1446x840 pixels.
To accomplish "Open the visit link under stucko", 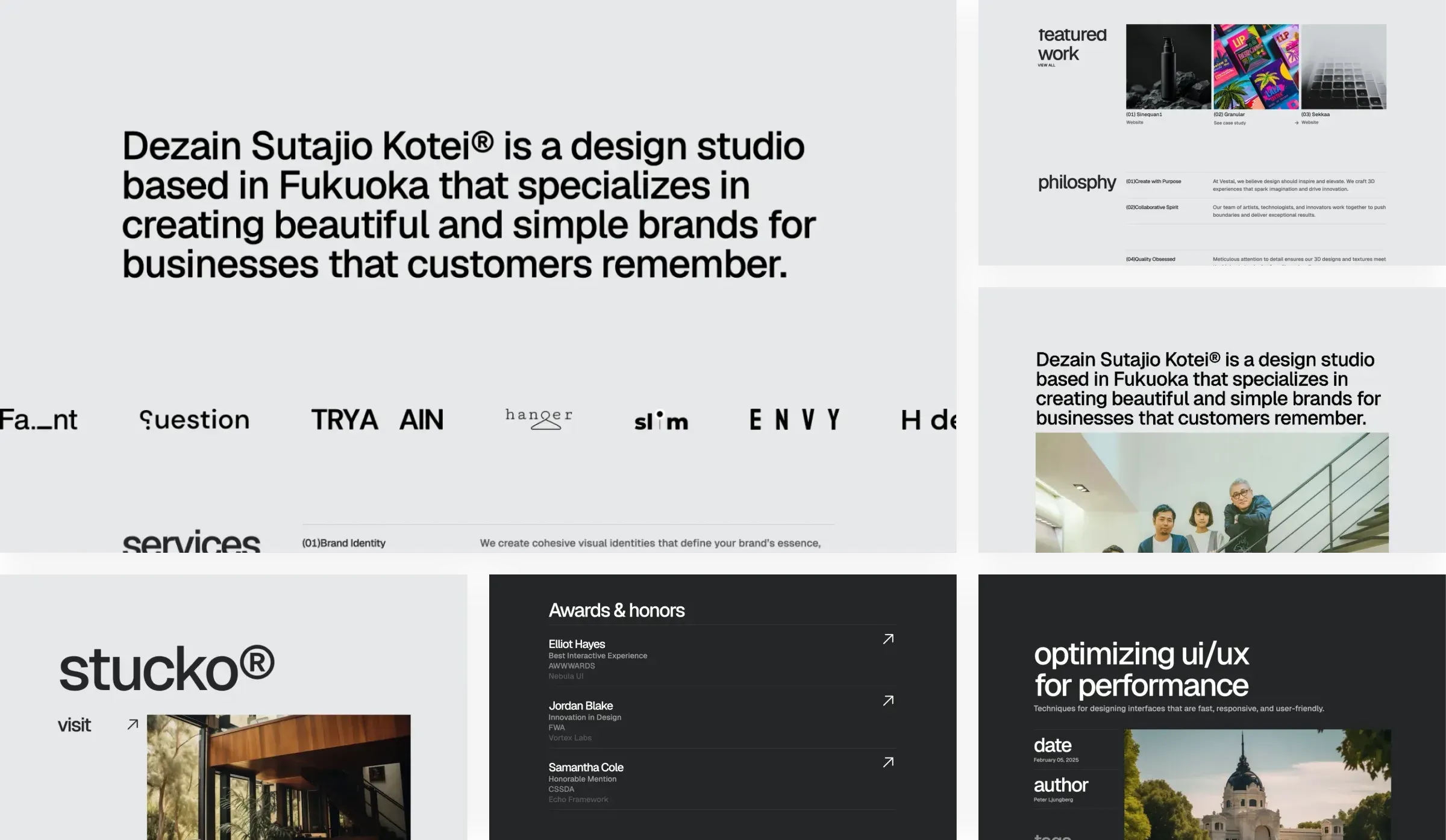I will click(74, 725).
